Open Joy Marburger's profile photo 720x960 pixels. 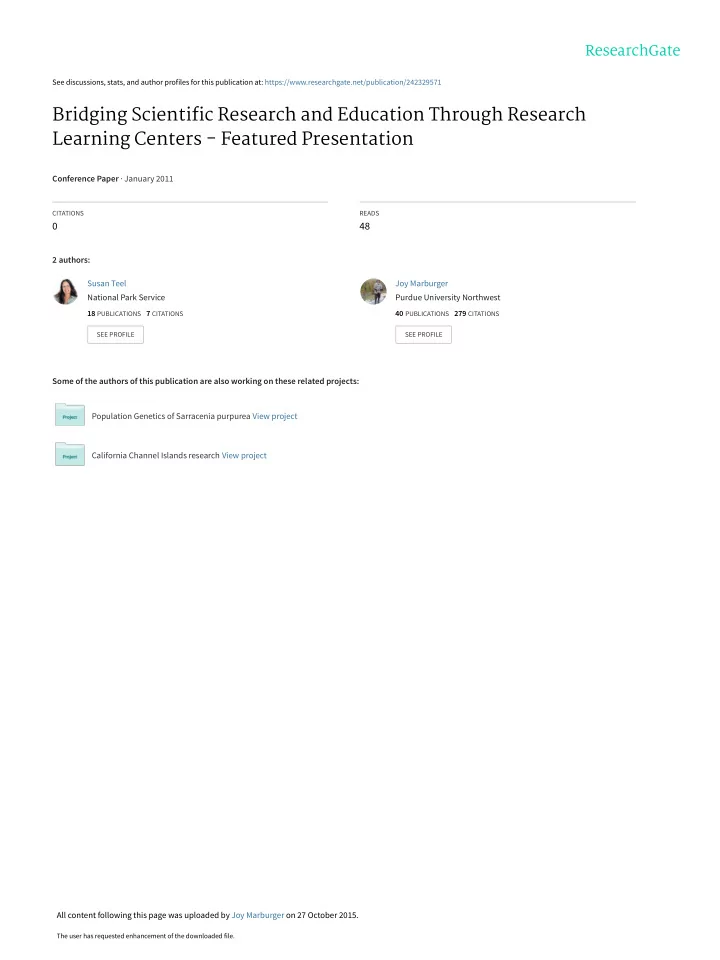(373, 291)
